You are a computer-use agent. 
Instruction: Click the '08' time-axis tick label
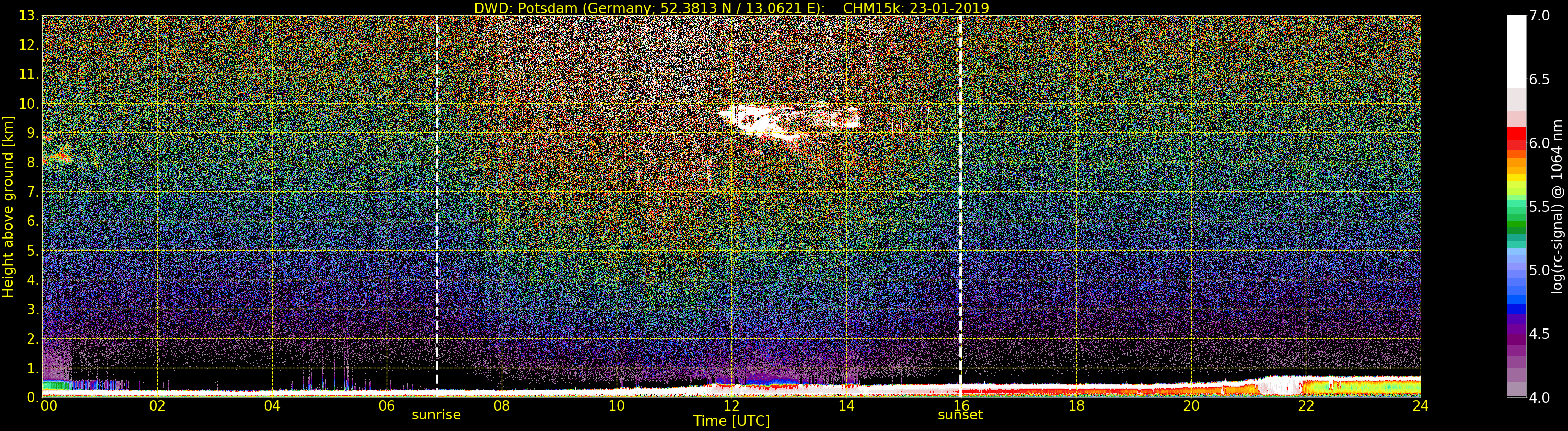click(502, 406)
